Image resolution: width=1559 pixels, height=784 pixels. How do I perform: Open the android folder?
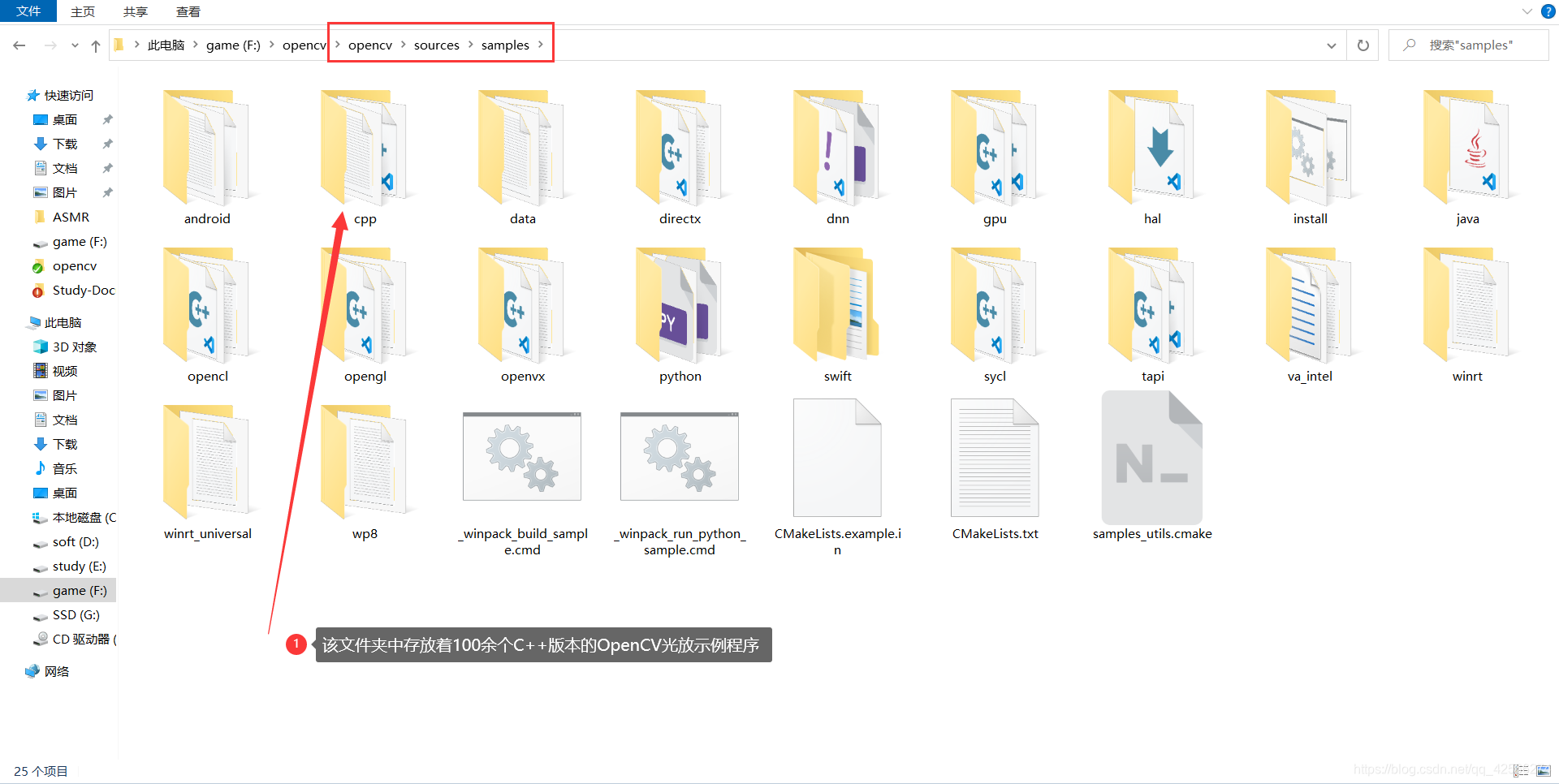click(x=207, y=157)
